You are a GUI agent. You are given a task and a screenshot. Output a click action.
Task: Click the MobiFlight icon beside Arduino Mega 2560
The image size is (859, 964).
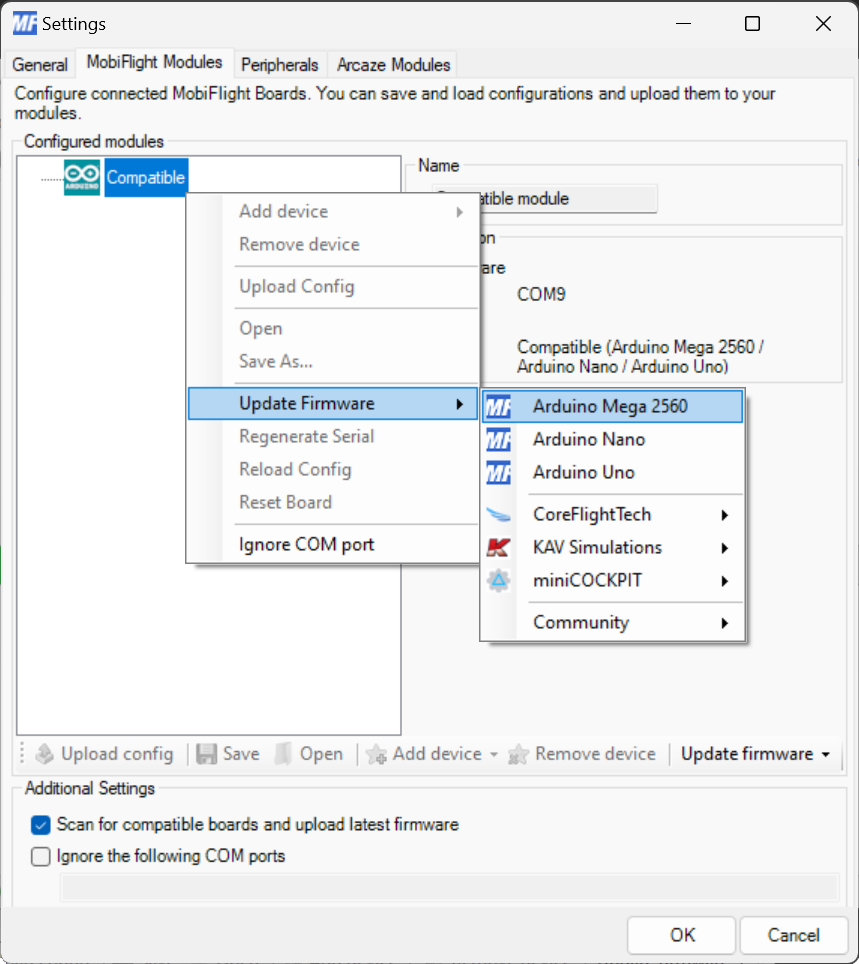(498, 407)
